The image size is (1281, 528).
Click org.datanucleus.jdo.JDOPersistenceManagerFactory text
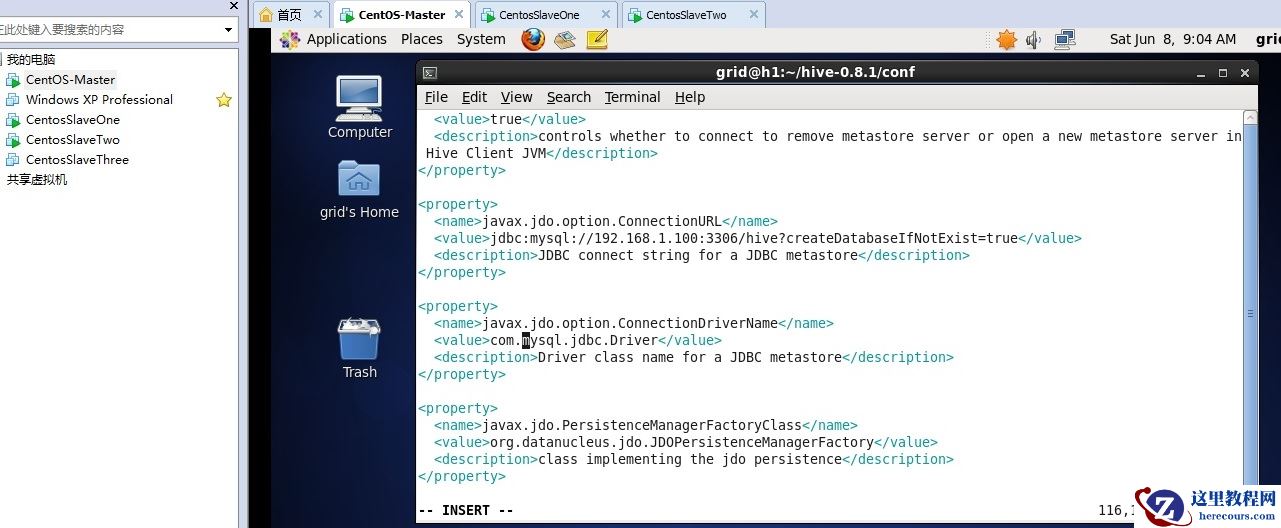(682, 442)
